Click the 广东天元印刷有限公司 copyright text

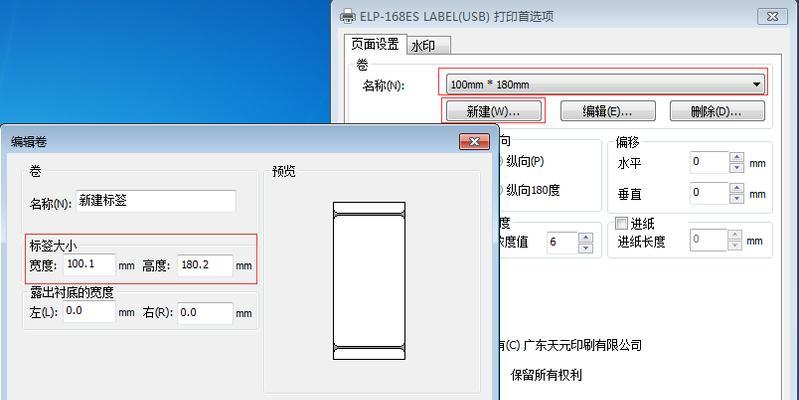(582, 345)
